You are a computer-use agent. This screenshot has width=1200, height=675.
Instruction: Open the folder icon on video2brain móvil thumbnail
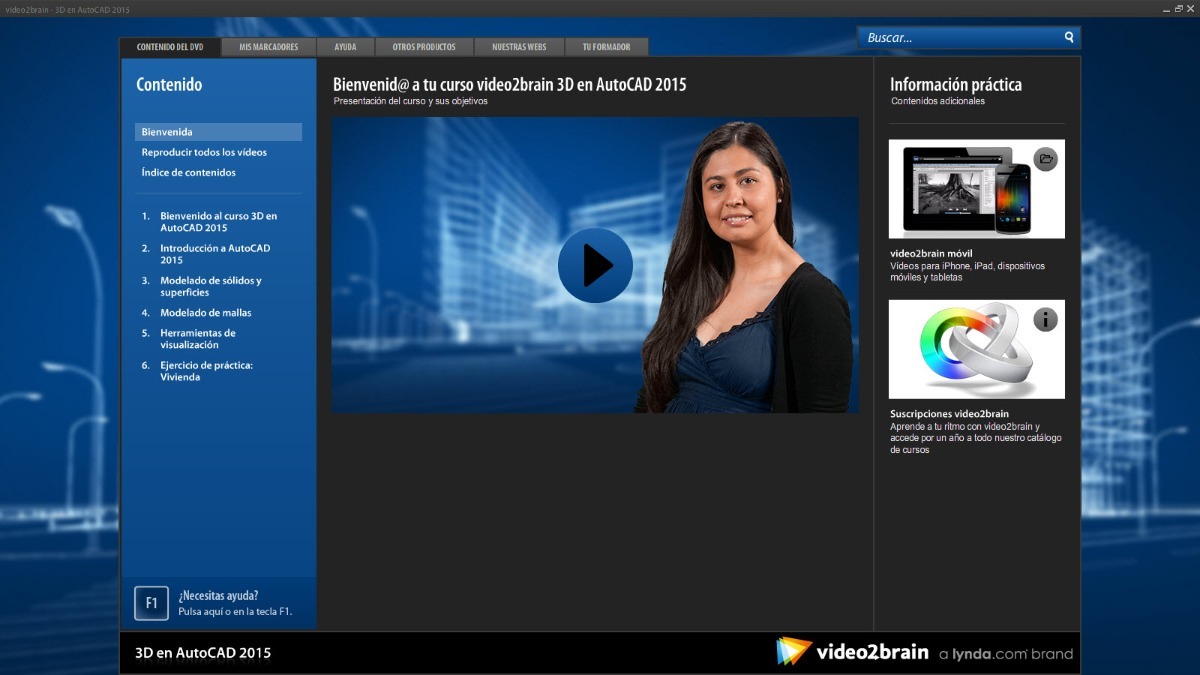coord(1045,158)
